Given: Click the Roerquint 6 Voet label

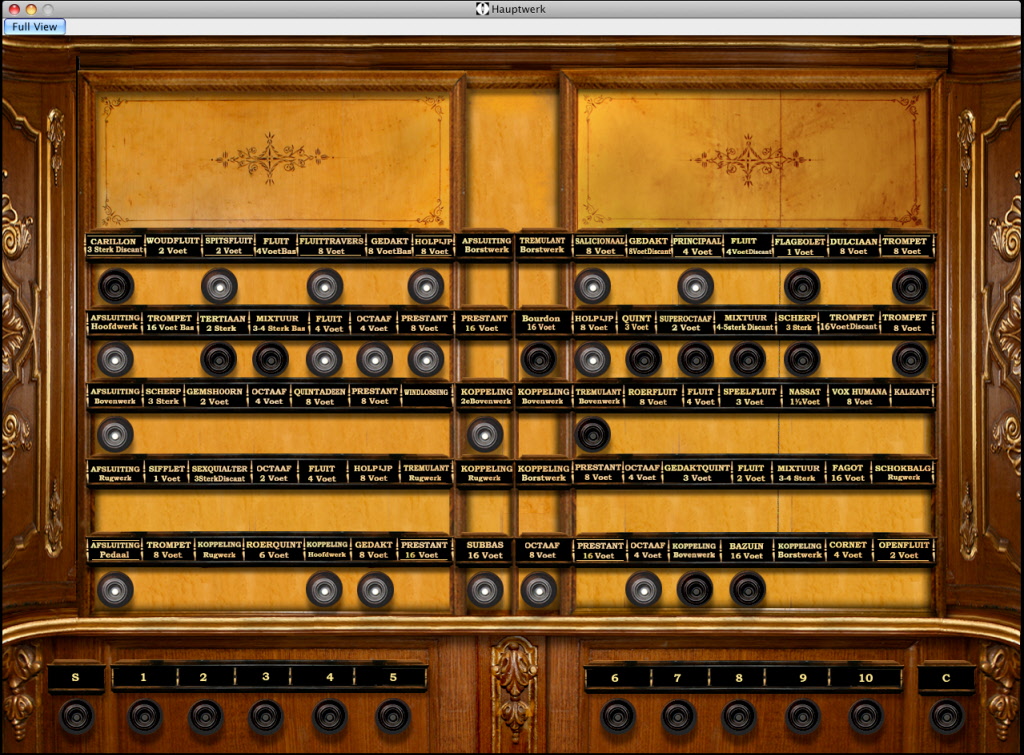Looking at the screenshot, I should (x=274, y=550).
